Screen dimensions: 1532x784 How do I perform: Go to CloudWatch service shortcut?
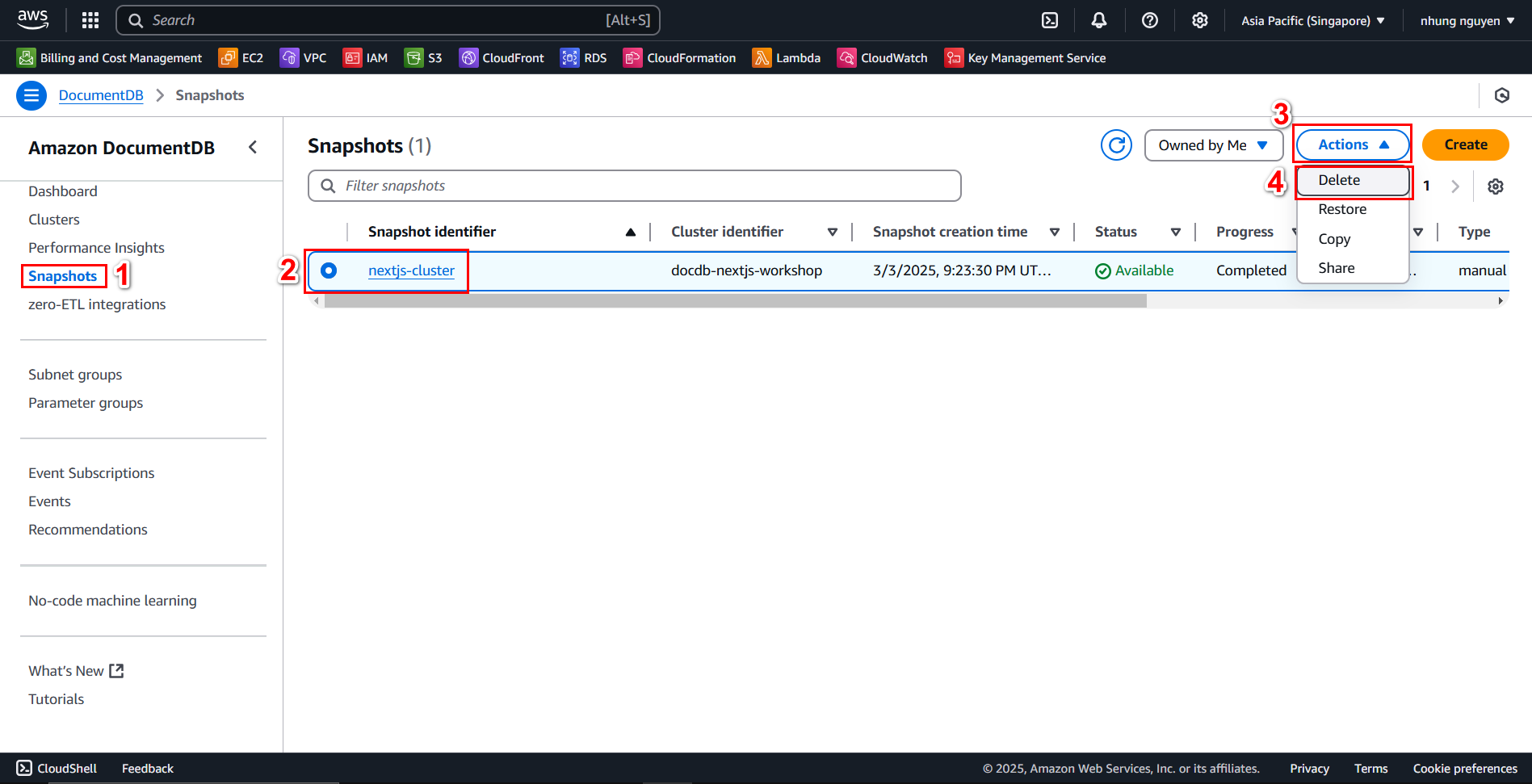click(883, 58)
